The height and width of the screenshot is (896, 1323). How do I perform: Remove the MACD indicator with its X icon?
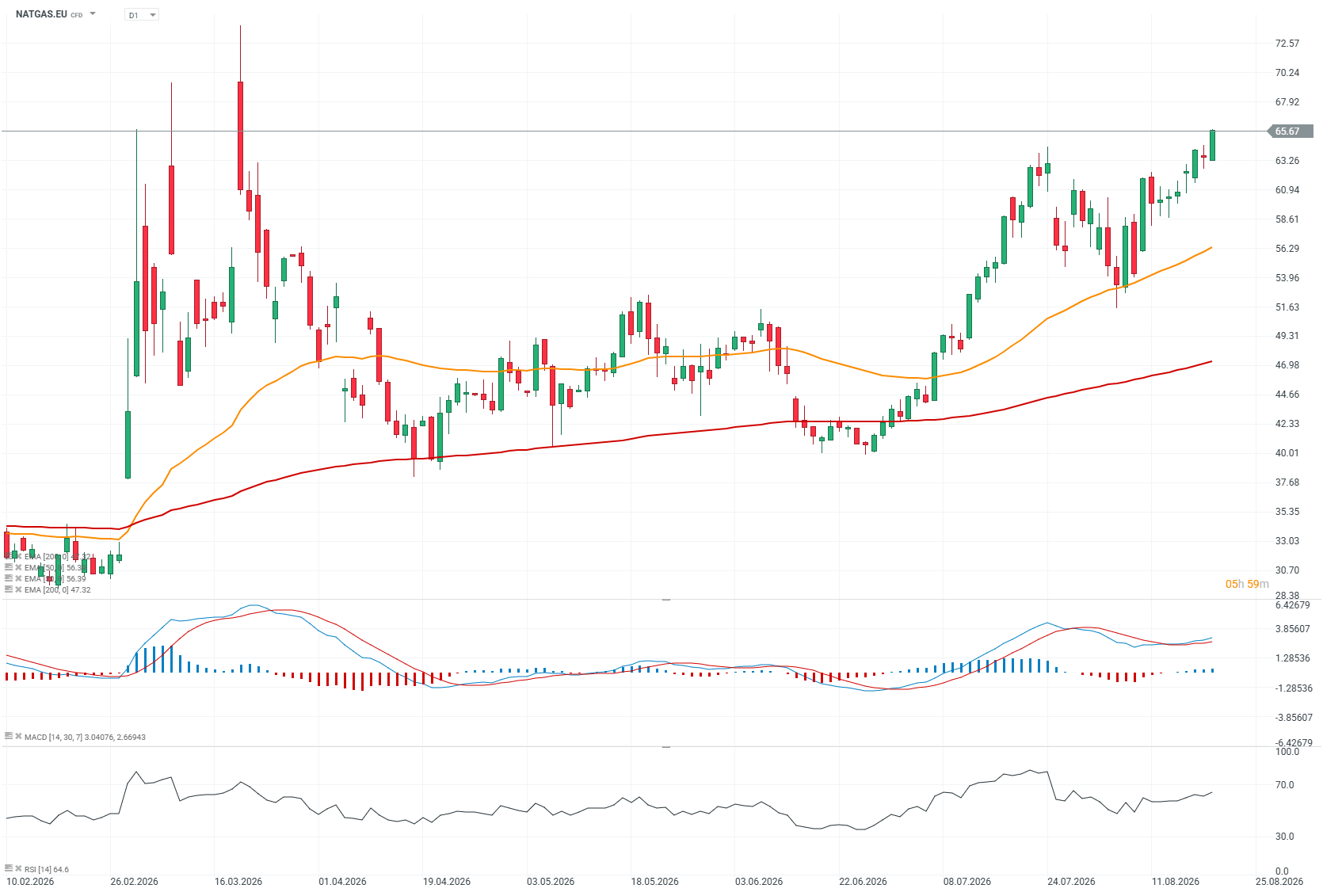click(x=18, y=736)
